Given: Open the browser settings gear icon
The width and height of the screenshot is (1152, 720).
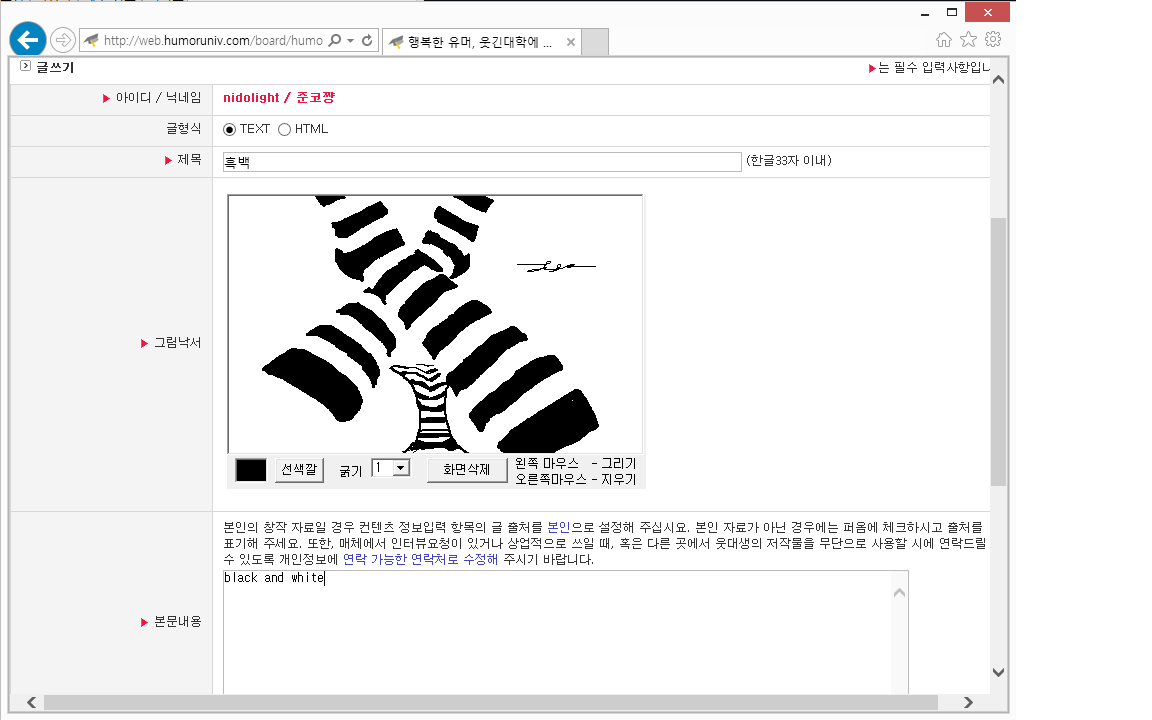Looking at the screenshot, I should pyautogui.click(x=993, y=39).
